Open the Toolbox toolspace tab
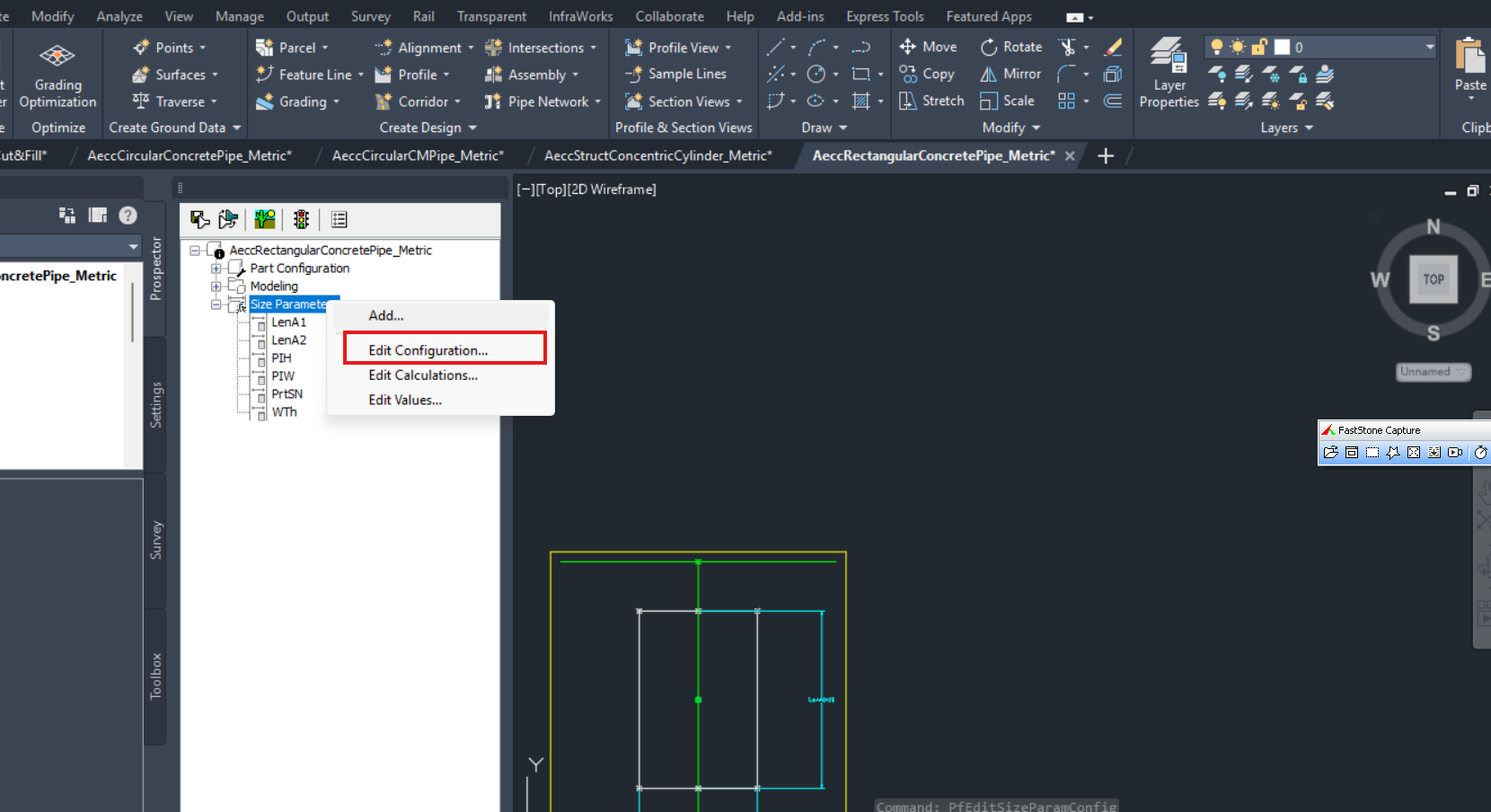The height and width of the screenshot is (812, 1491). [156, 676]
